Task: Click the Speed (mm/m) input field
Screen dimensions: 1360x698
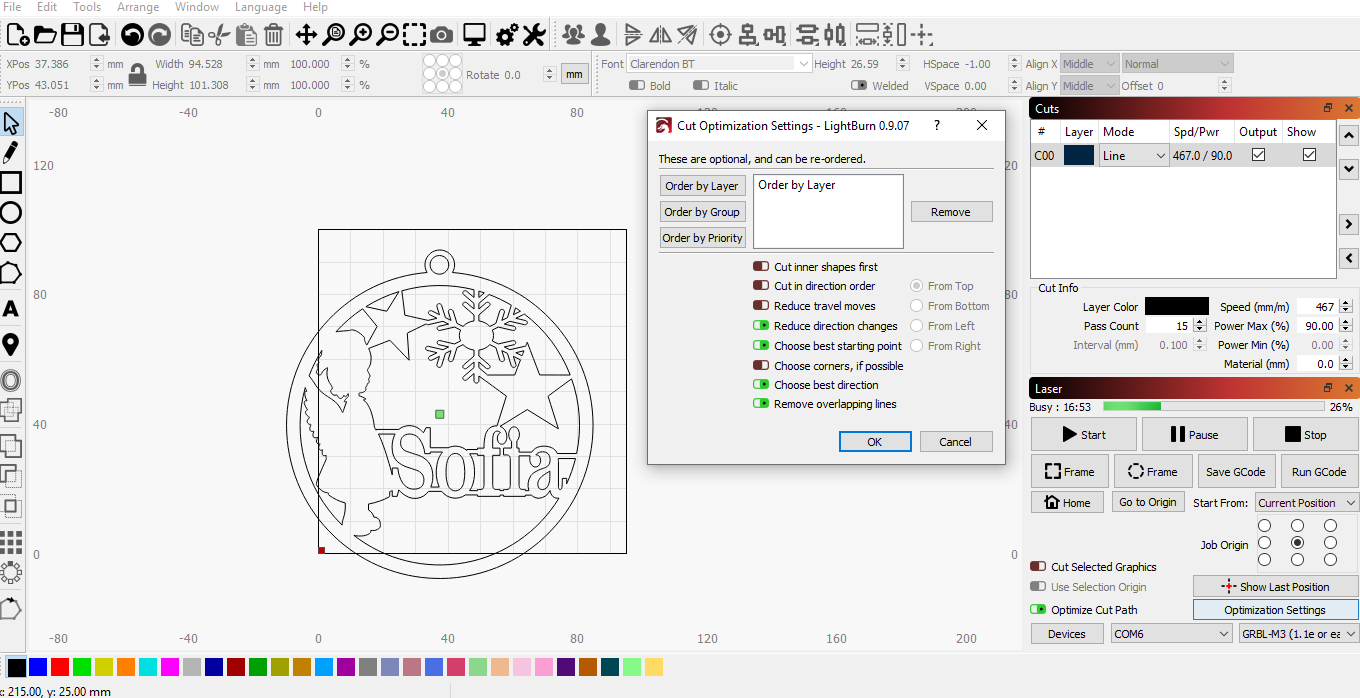Action: (x=1317, y=307)
